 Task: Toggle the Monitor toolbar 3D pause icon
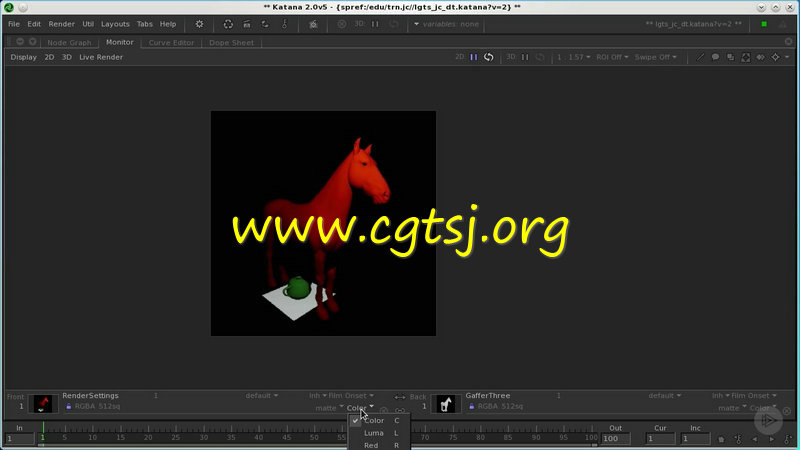525,57
